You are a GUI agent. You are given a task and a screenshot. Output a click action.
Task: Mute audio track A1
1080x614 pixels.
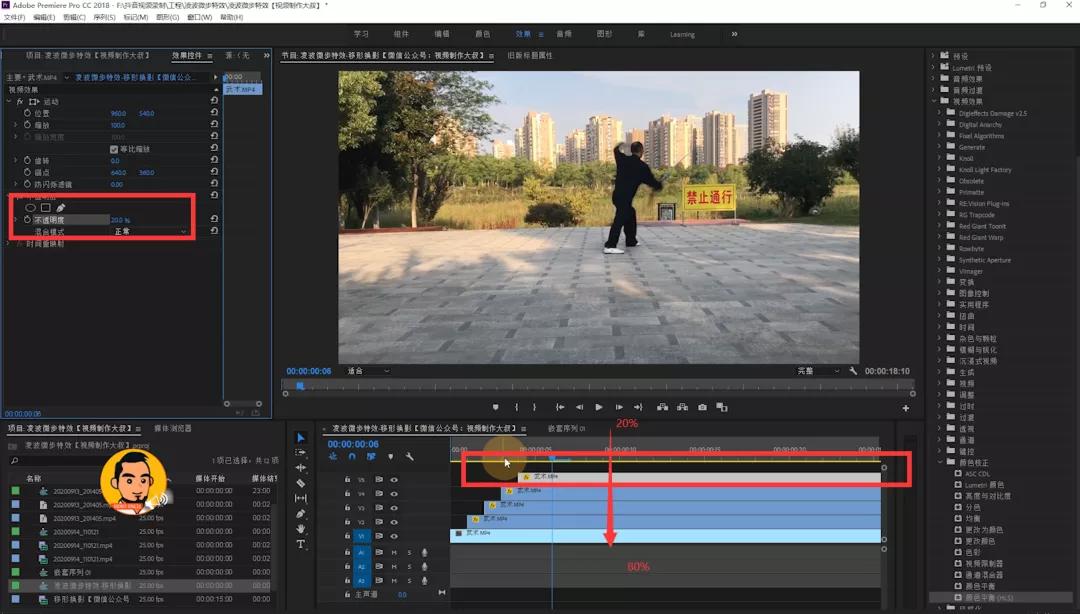tap(394, 552)
